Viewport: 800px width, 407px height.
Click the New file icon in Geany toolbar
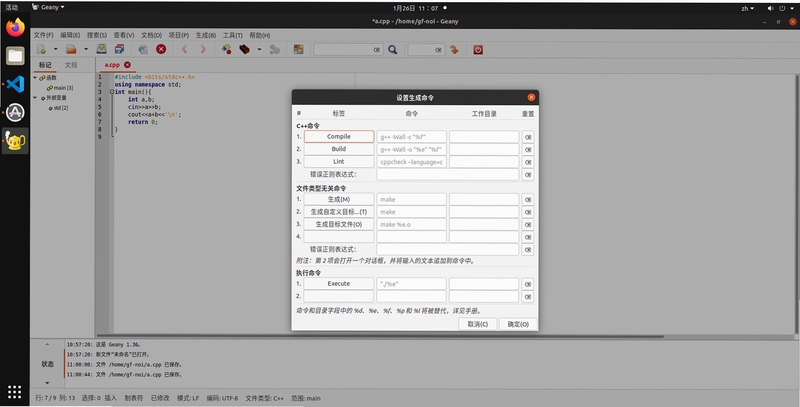[x=41, y=49]
